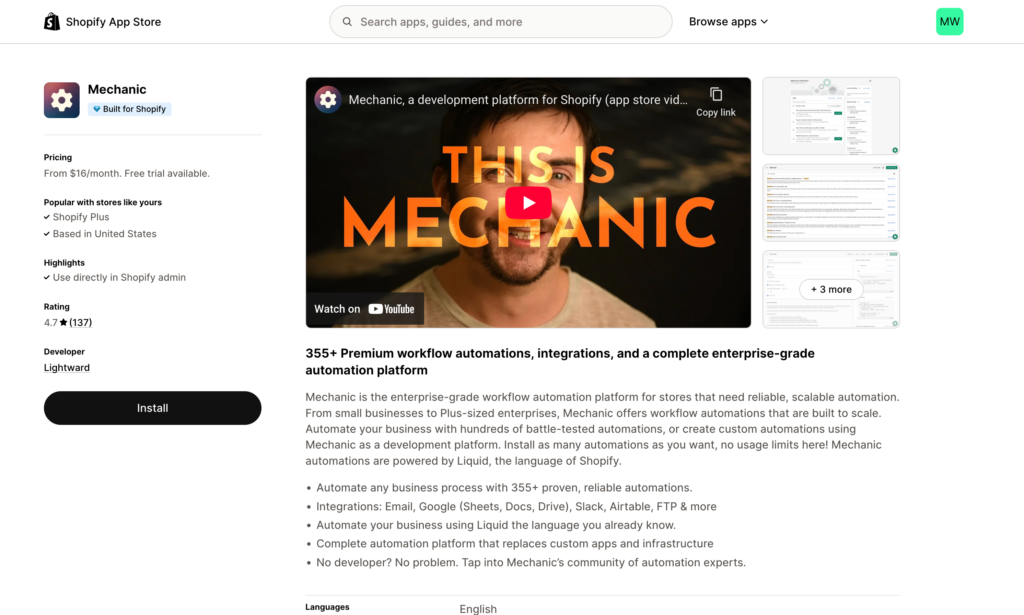Click the Copy link icon above the video
Screen dimensions: 1024x615
pos(716,93)
